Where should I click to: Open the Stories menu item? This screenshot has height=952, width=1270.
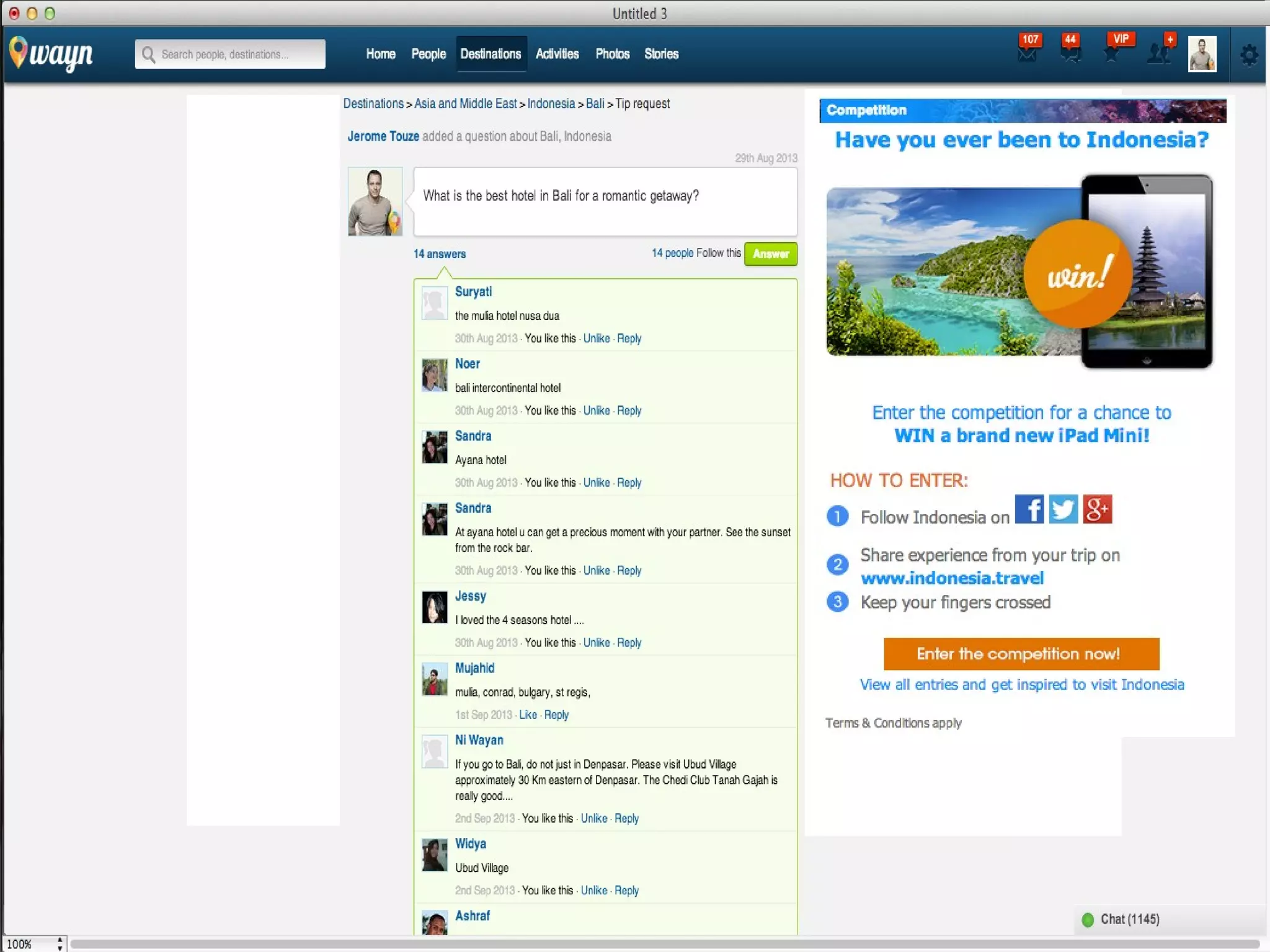[x=661, y=54]
